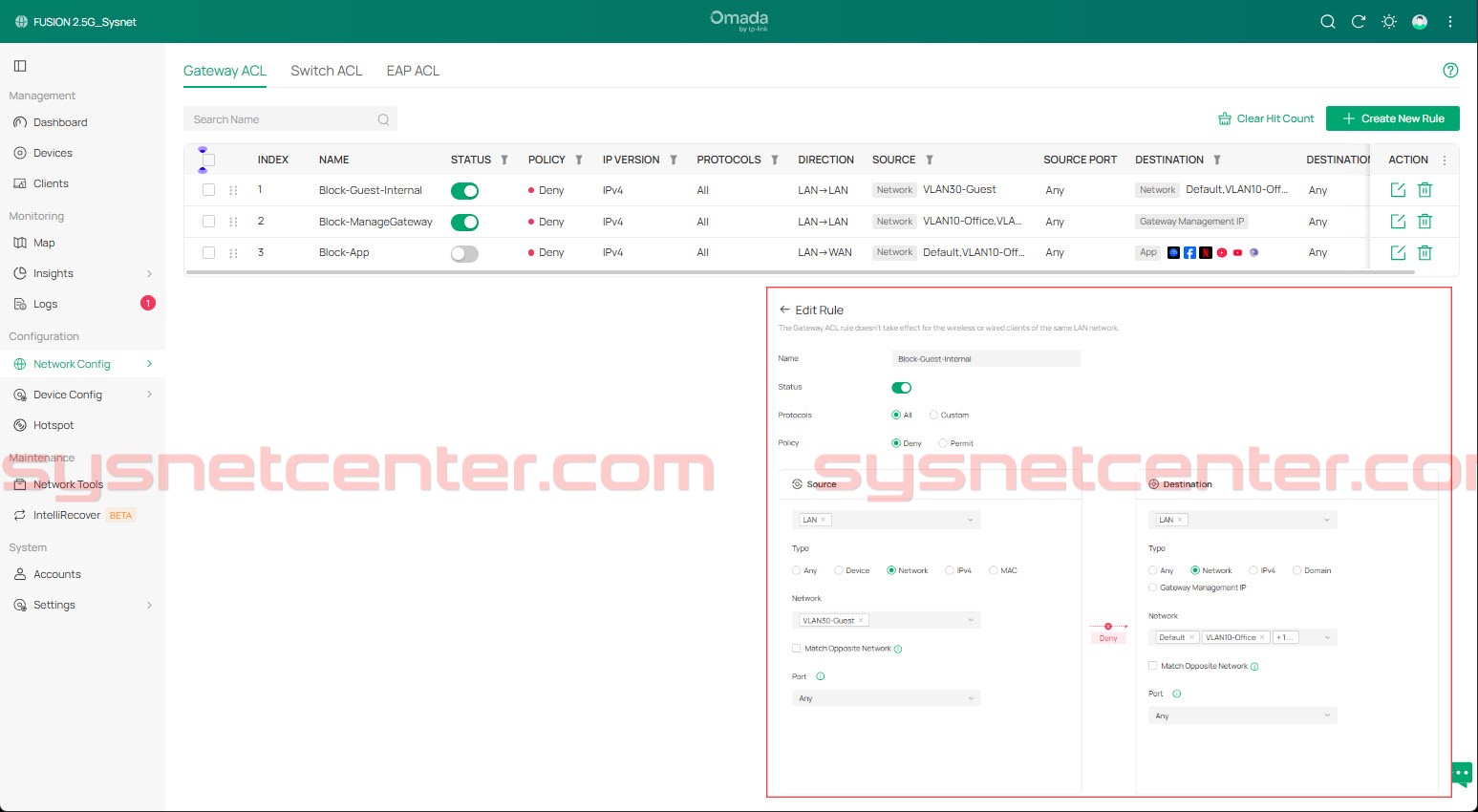Open the chat support bubble icon
Screen dimensions: 1478x812
pyautogui.click(x=1461, y=773)
